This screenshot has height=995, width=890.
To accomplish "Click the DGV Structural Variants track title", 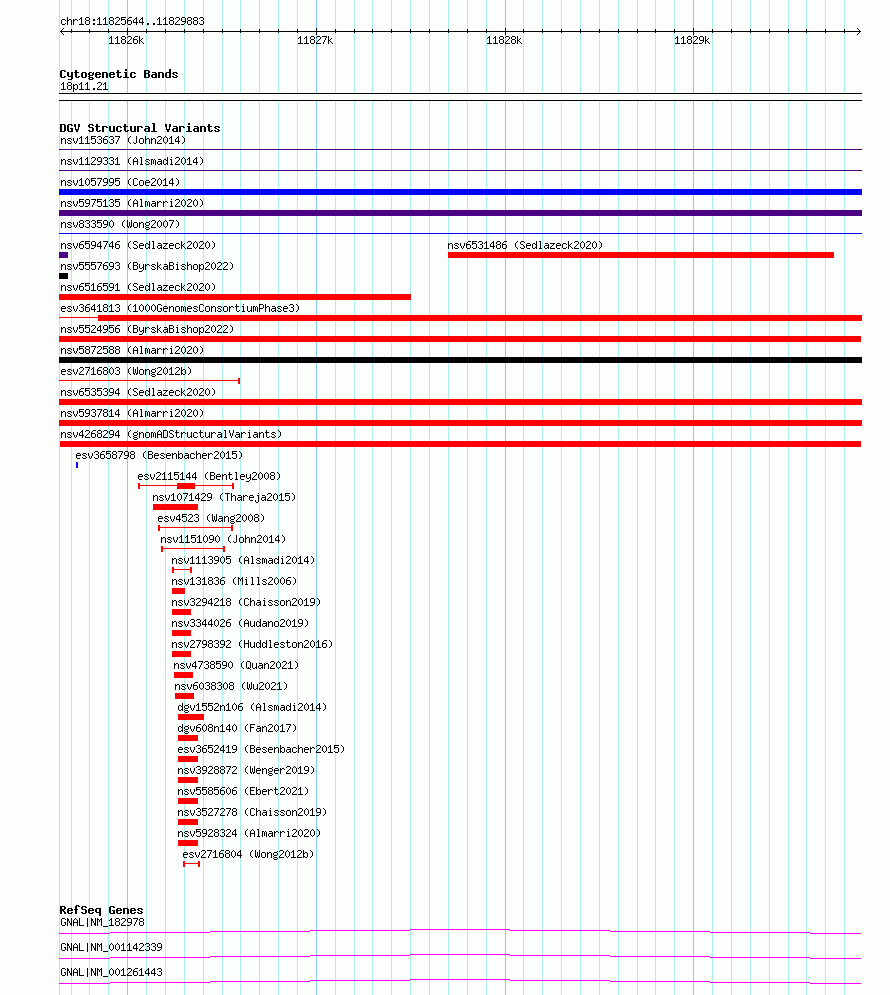I will coord(140,128).
